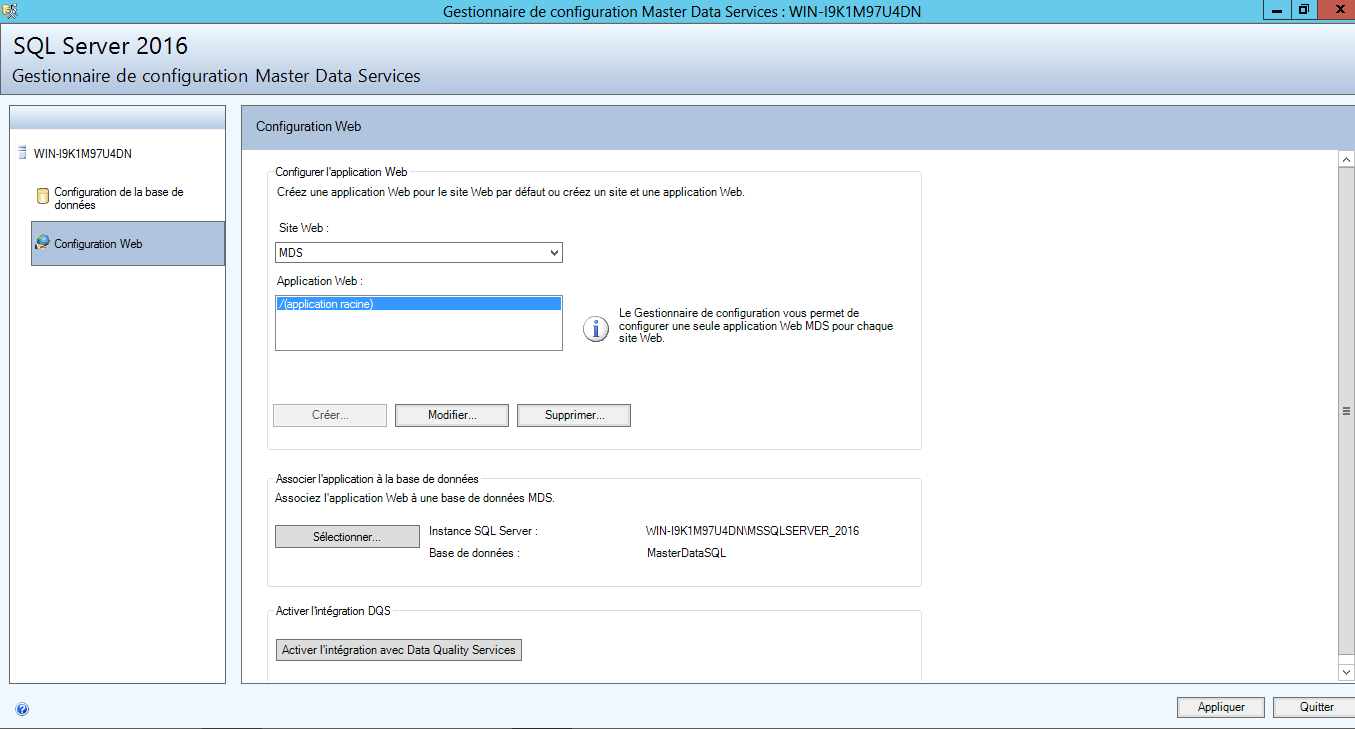Activate integration with Data Quality Services
The width and height of the screenshot is (1355, 729).
tap(399, 650)
